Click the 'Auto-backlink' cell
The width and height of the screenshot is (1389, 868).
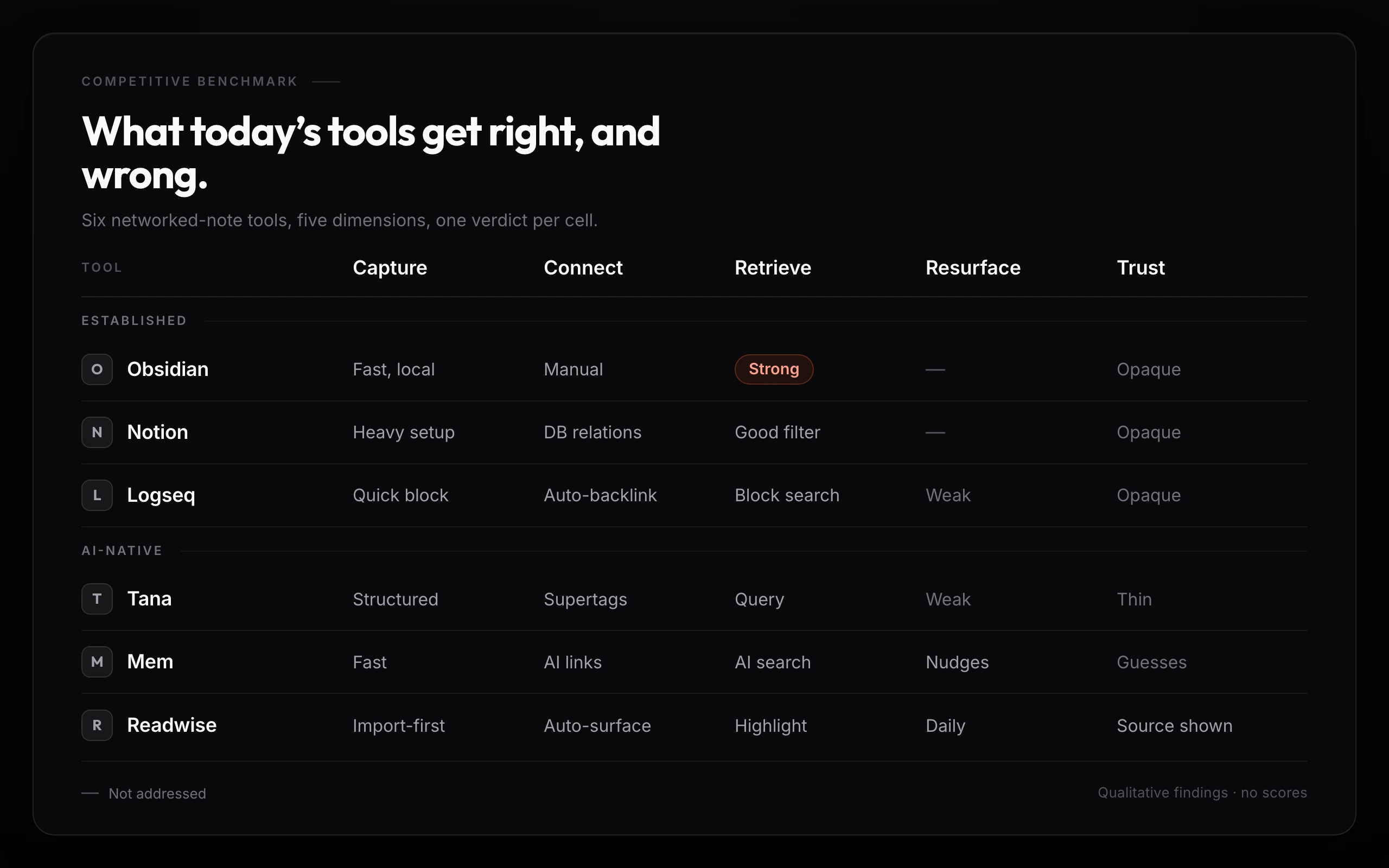tap(600, 496)
